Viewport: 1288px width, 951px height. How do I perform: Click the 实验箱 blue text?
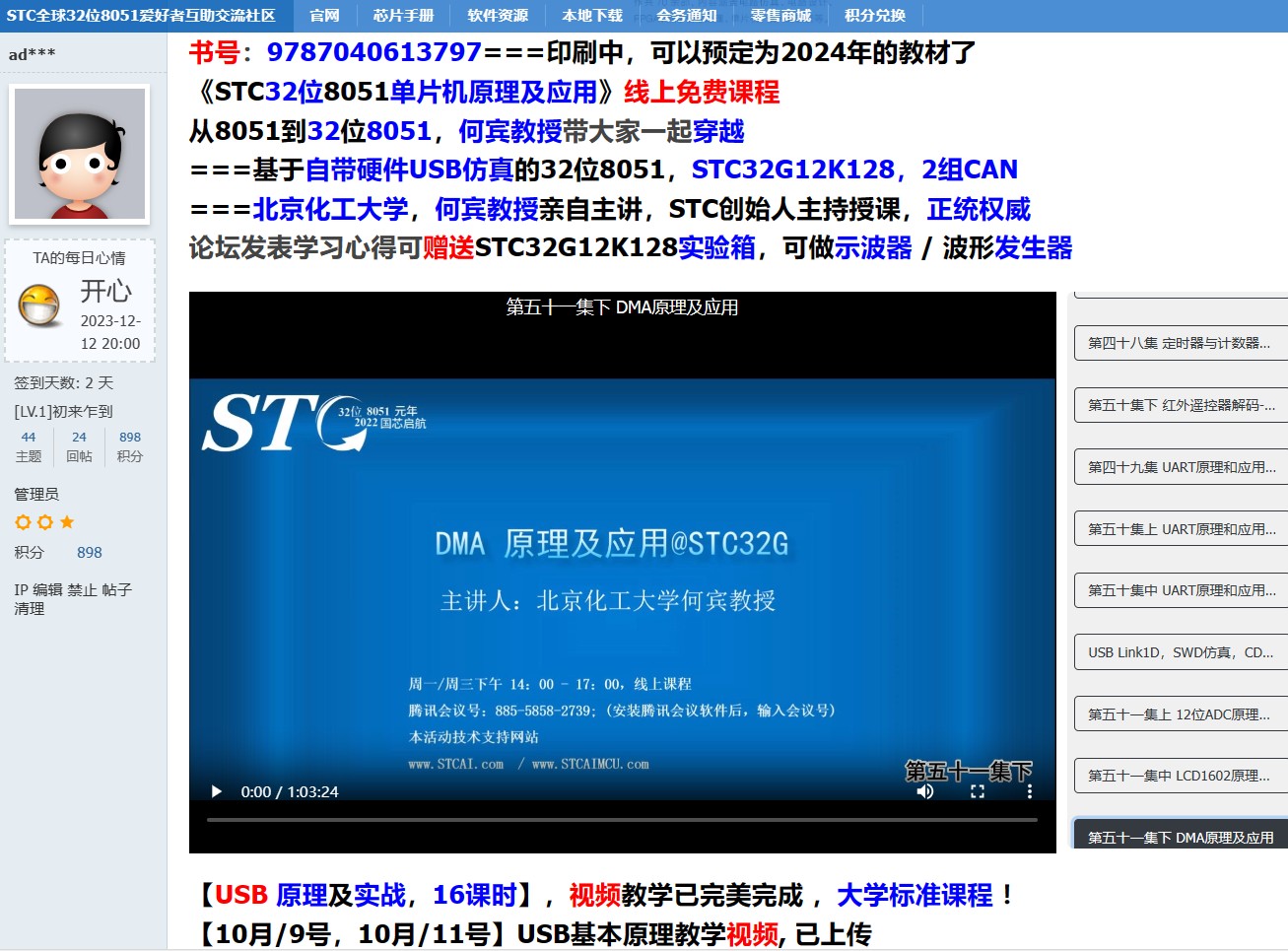(717, 247)
